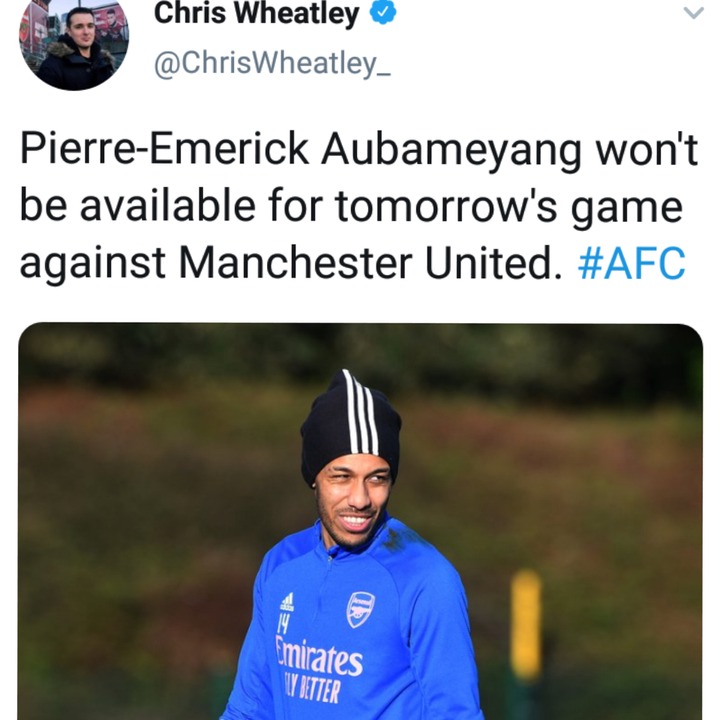Open the attached training photo
Image resolution: width=720 pixels, height=720 pixels.
360,521
